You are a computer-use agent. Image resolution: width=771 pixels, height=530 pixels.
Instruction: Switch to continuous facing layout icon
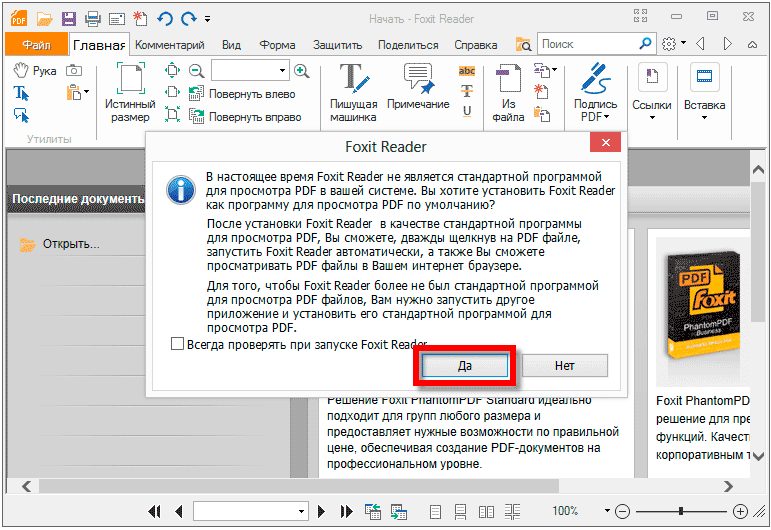tap(512, 512)
